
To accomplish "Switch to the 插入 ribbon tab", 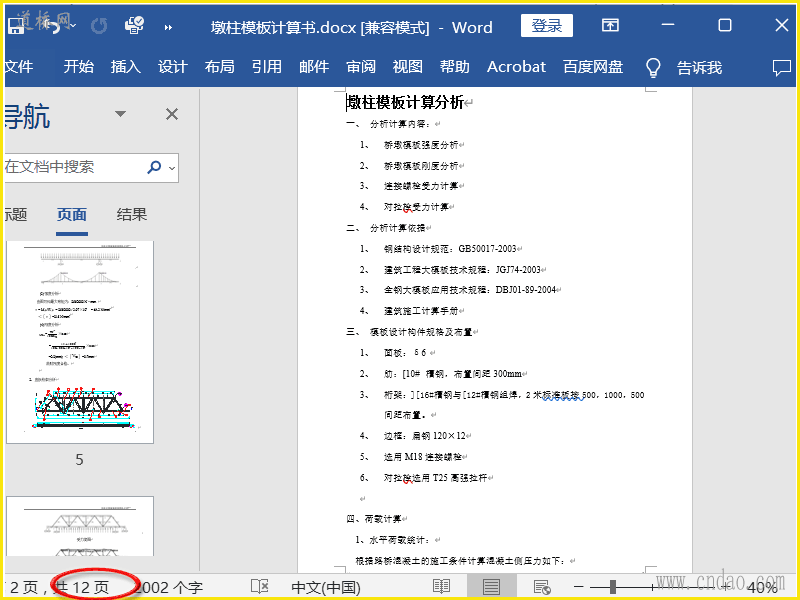I will [126, 67].
